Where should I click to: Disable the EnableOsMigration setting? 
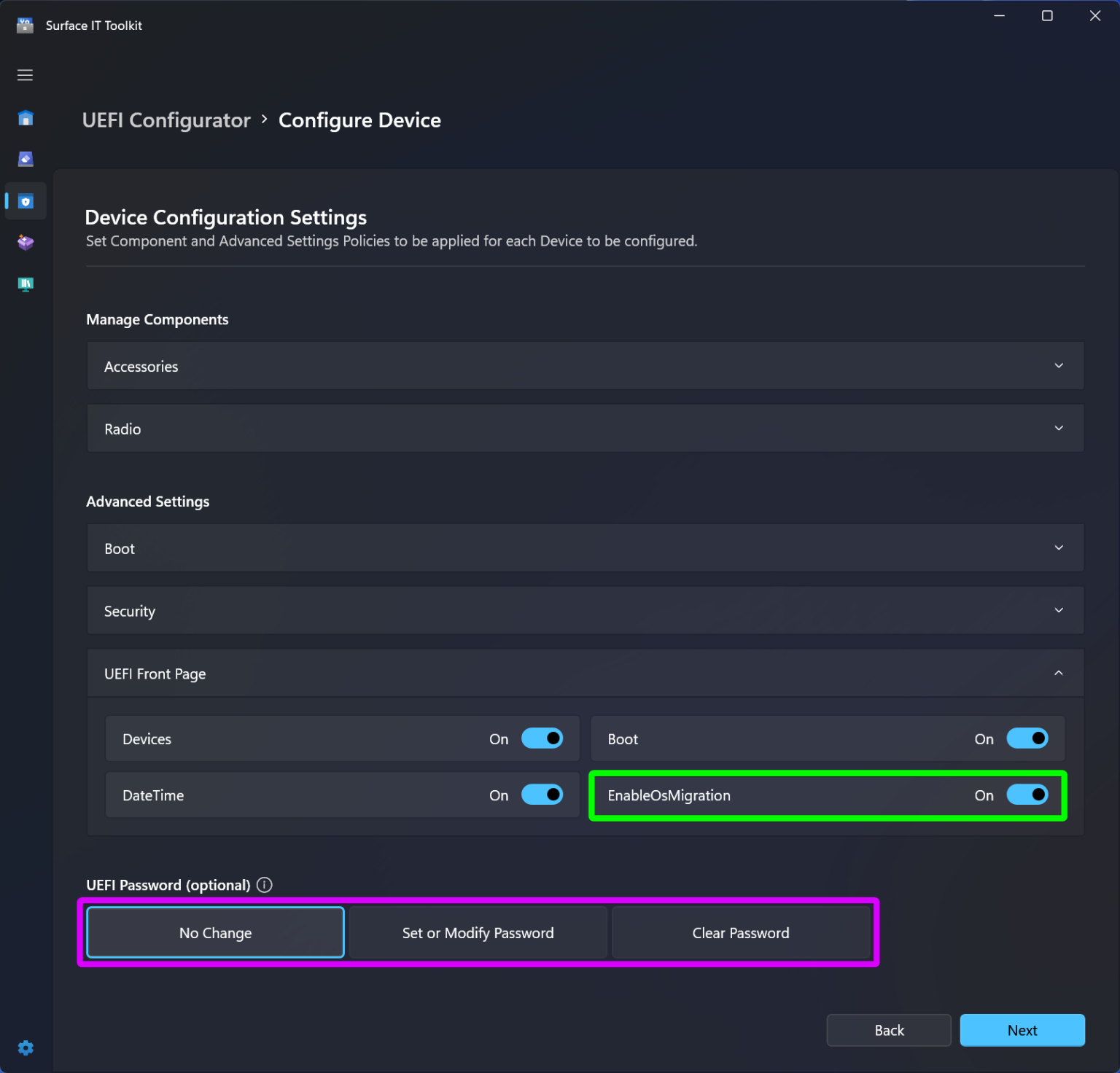(1027, 795)
